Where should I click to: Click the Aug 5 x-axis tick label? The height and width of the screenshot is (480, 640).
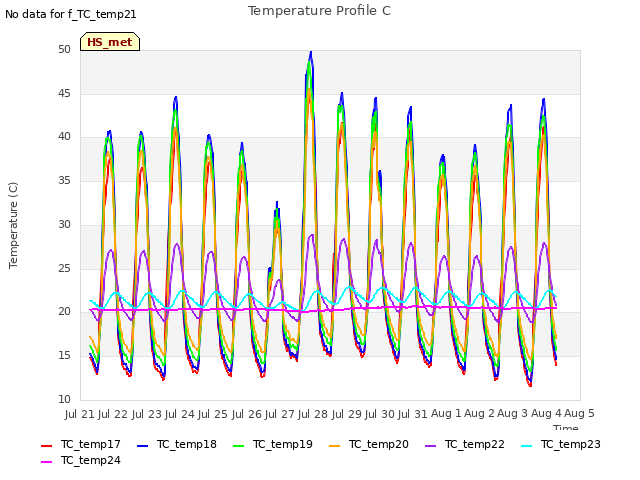[x=579, y=413]
